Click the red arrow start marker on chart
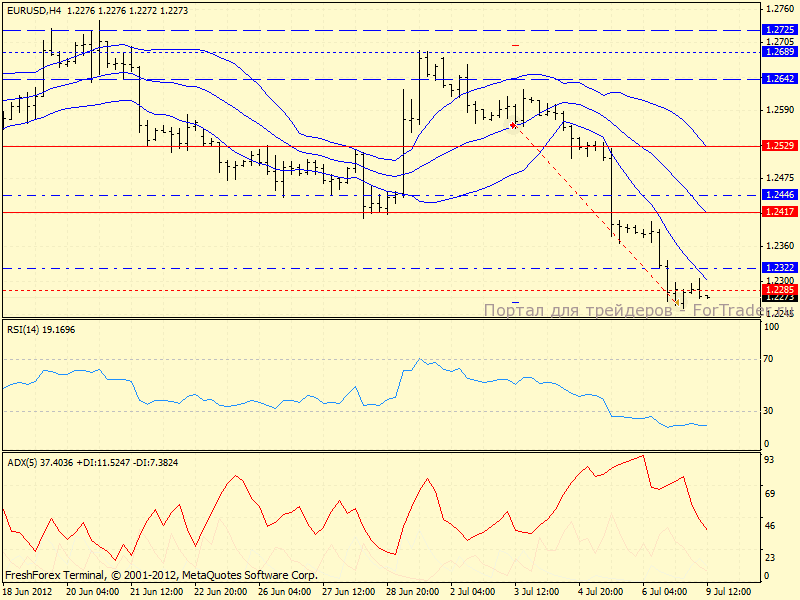The height and width of the screenshot is (600, 800). 513,125
